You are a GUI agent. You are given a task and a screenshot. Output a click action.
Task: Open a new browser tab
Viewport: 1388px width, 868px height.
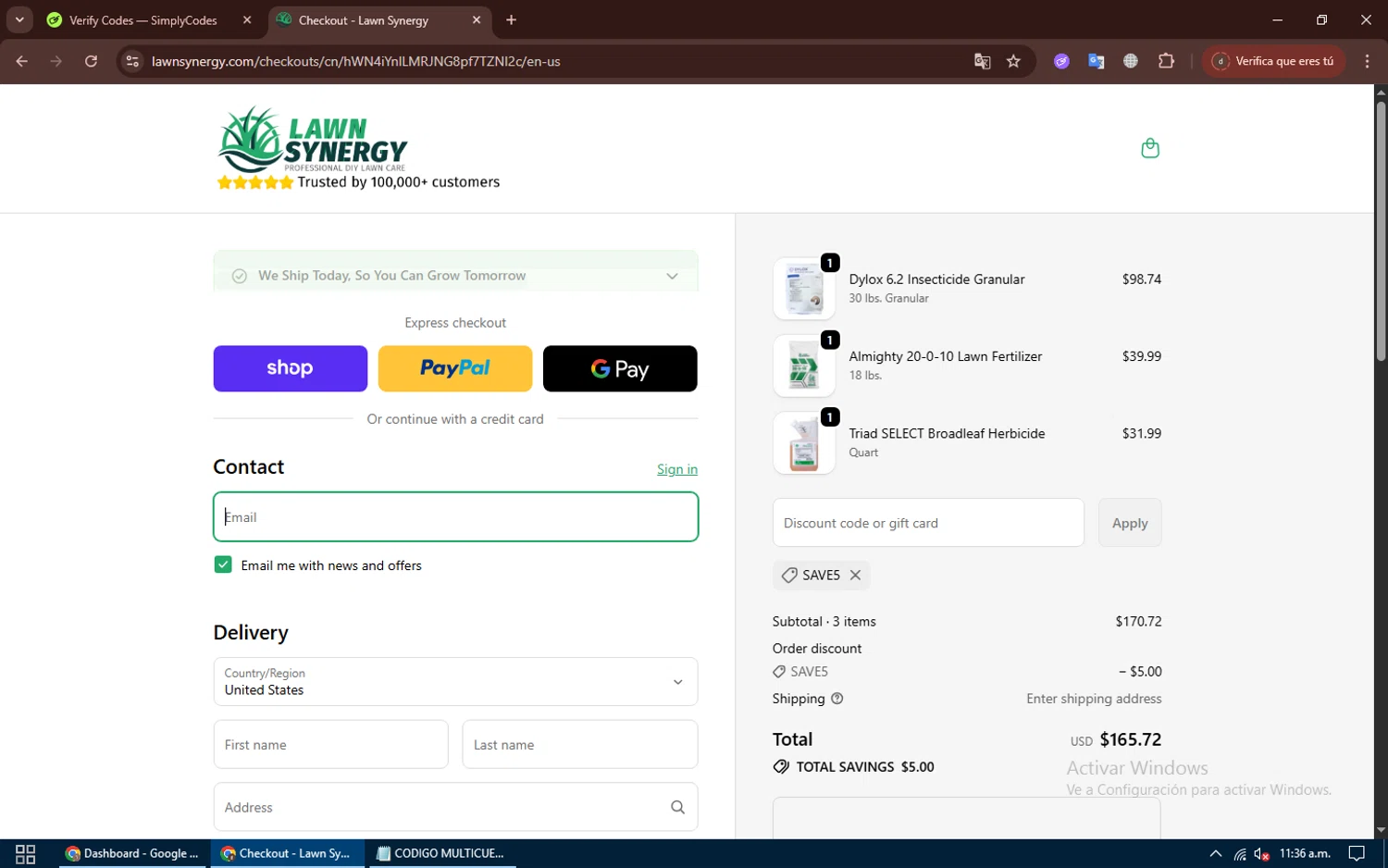(x=511, y=19)
